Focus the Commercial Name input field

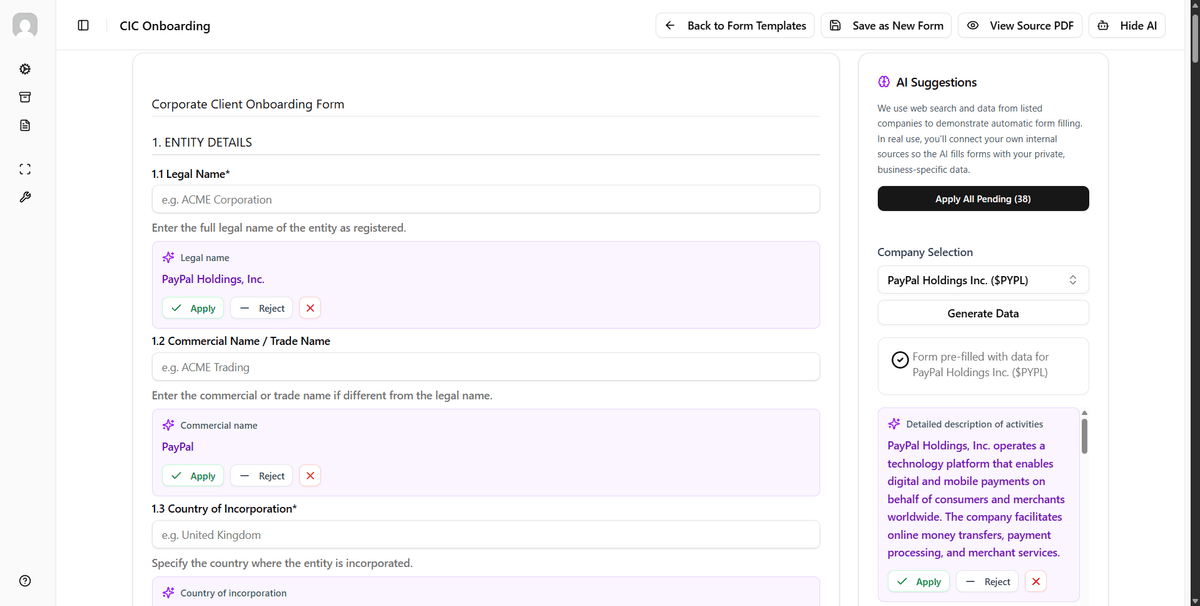(486, 367)
